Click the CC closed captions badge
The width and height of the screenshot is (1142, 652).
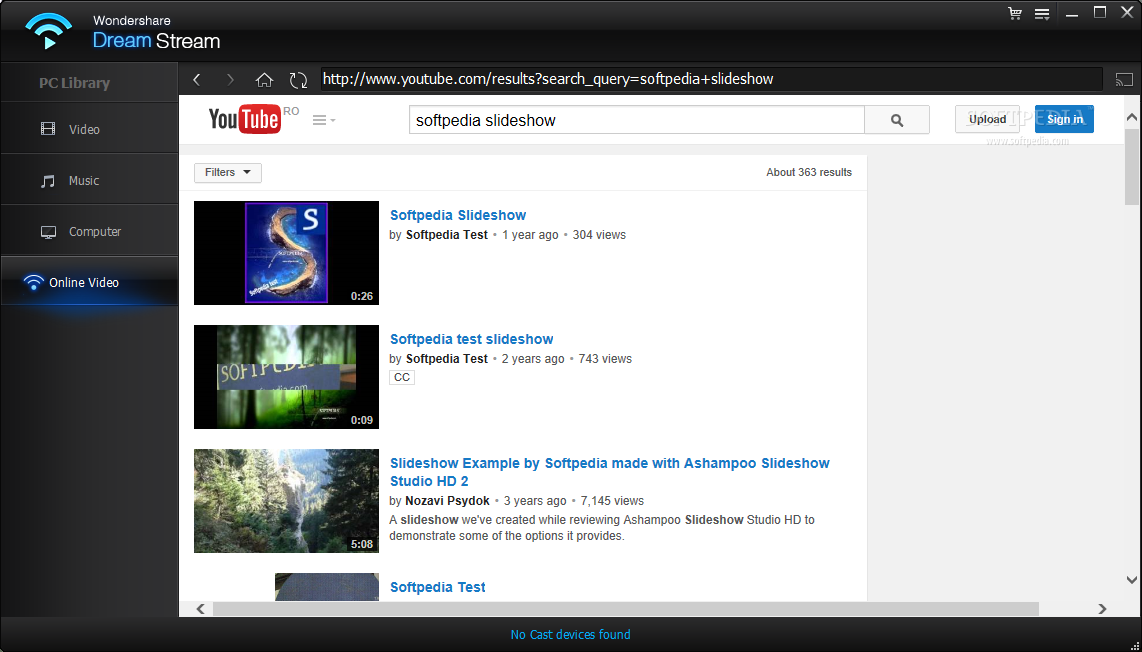tap(402, 377)
